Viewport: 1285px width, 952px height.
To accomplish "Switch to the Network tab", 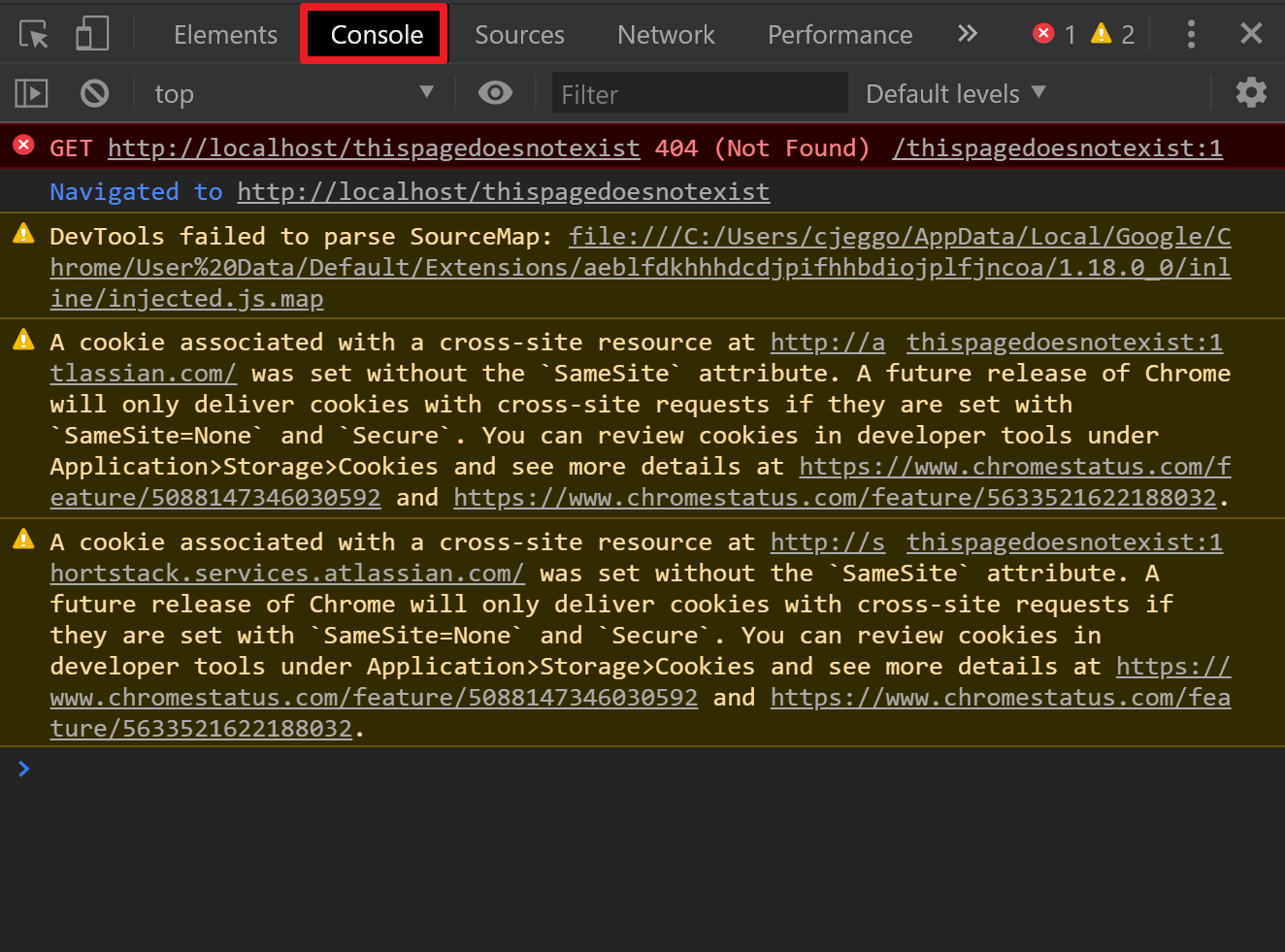I will [666, 35].
